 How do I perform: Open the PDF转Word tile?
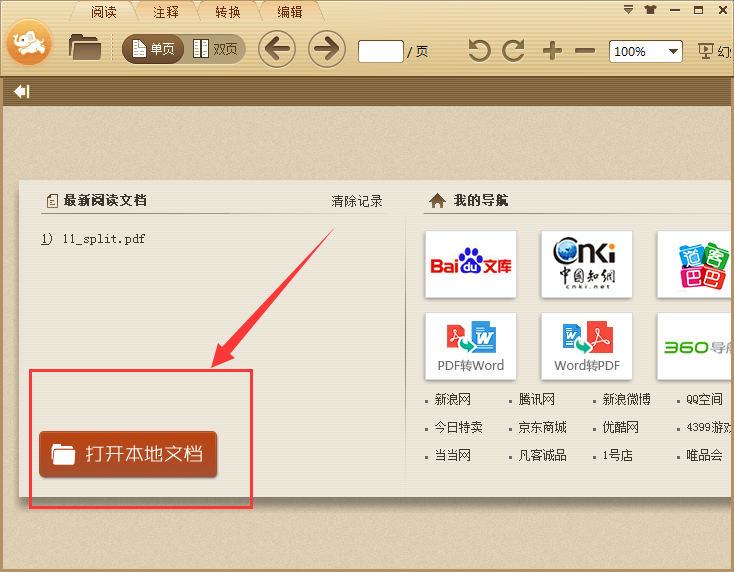[470, 345]
